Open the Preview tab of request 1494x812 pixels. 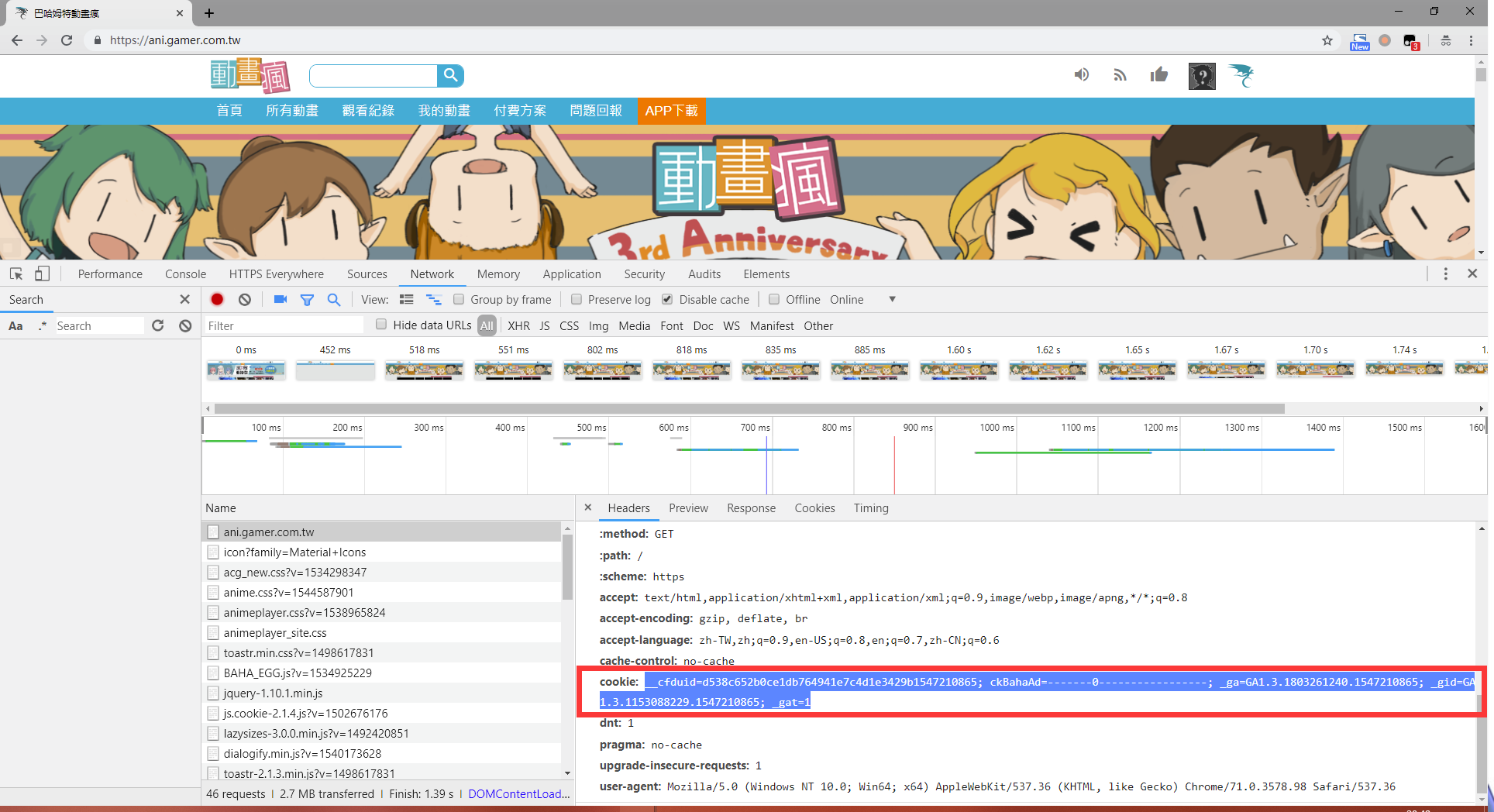[688, 508]
